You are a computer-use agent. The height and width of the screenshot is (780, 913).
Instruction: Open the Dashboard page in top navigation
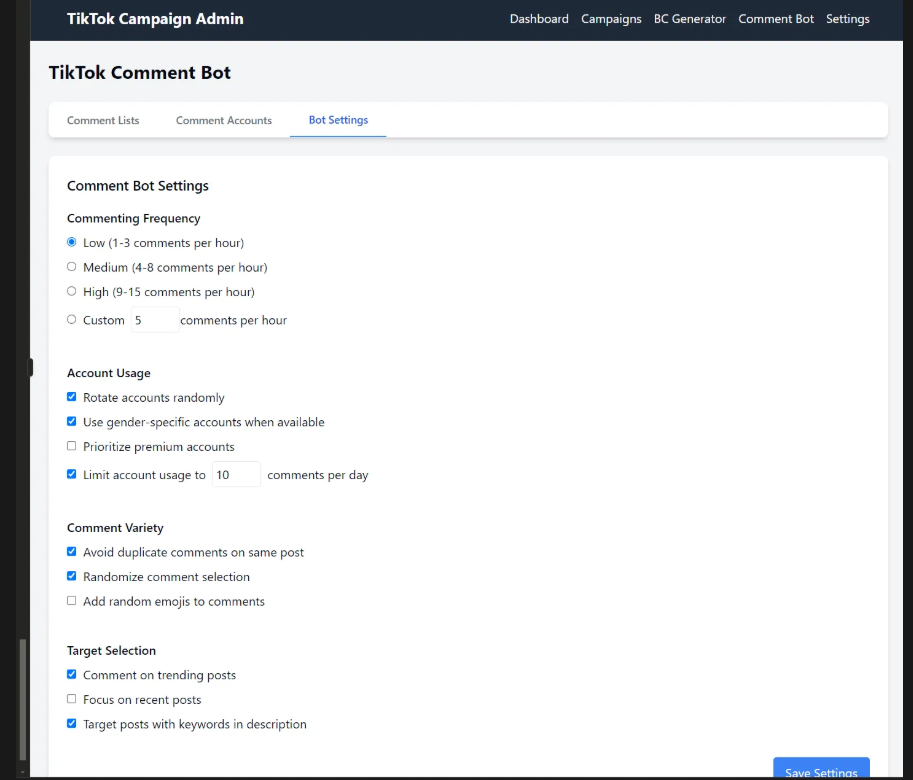click(x=538, y=19)
